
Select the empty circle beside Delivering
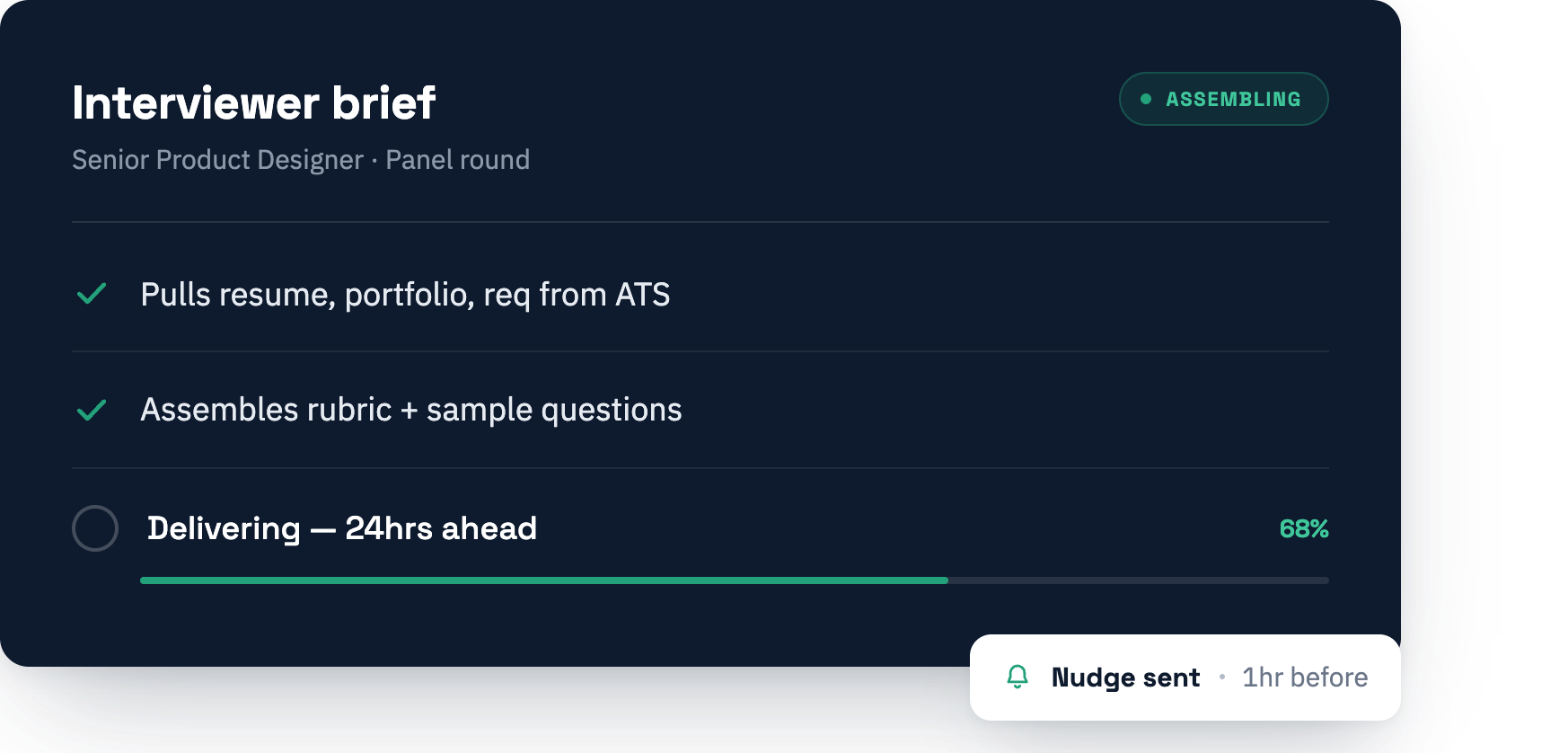(x=95, y=528)
